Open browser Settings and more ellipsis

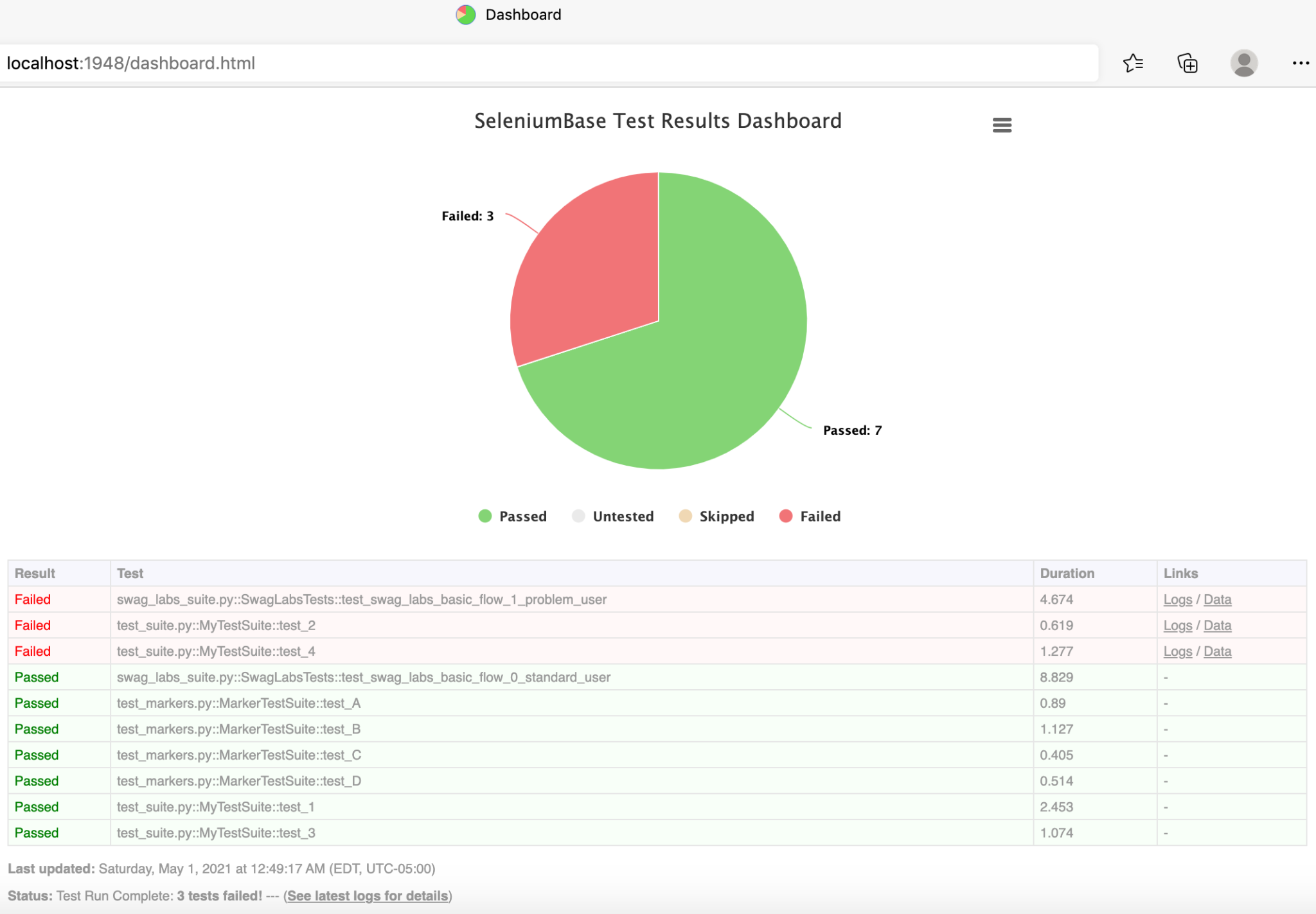[x=1301, y=63]
